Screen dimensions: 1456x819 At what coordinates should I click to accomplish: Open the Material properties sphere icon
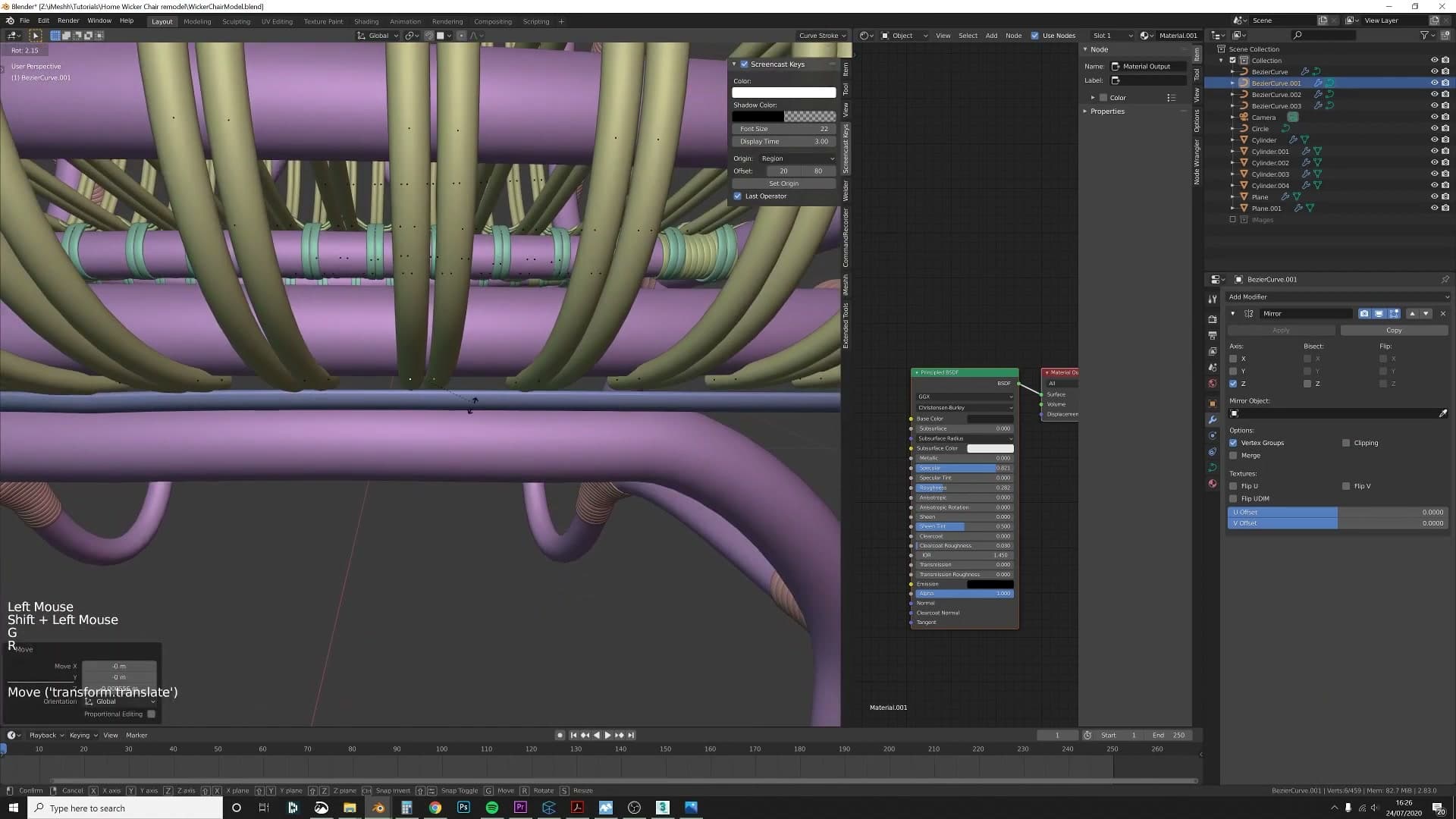pos(1213,483)
